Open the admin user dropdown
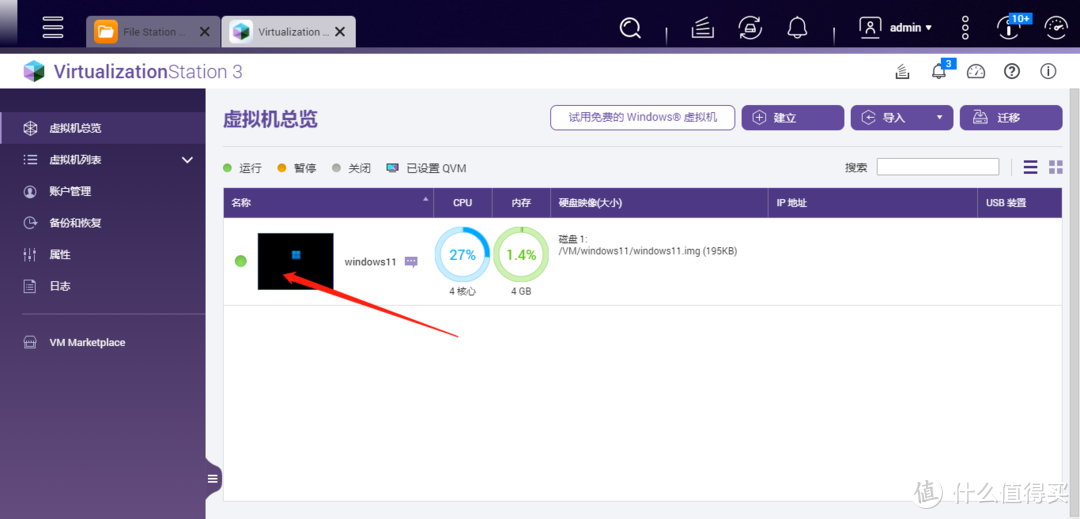The width and height of the screenshot is (1080, 519). click(895, 28)
